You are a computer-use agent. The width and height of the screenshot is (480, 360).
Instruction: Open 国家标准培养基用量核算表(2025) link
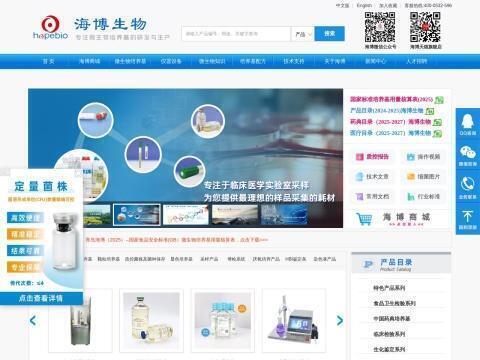tap(391, 99)
